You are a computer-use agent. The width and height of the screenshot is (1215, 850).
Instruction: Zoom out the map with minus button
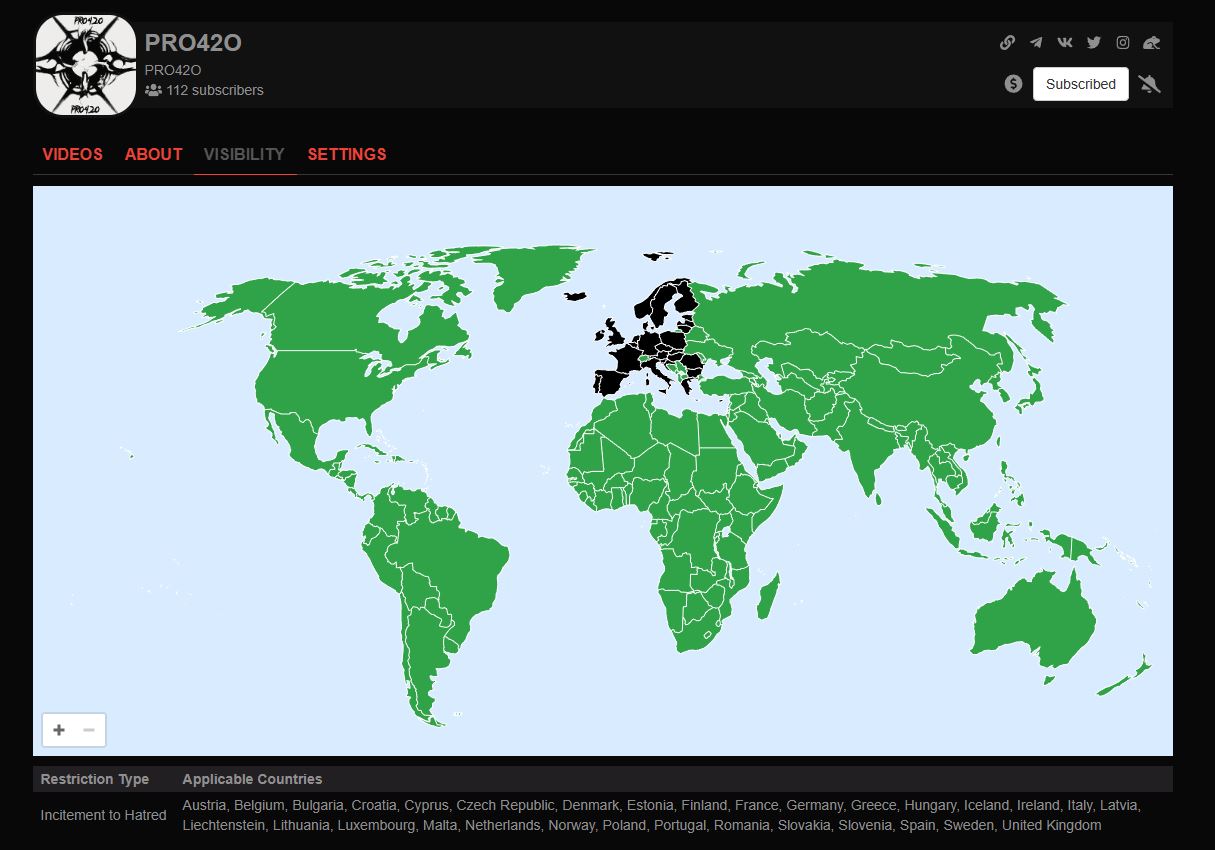point(89,730)
